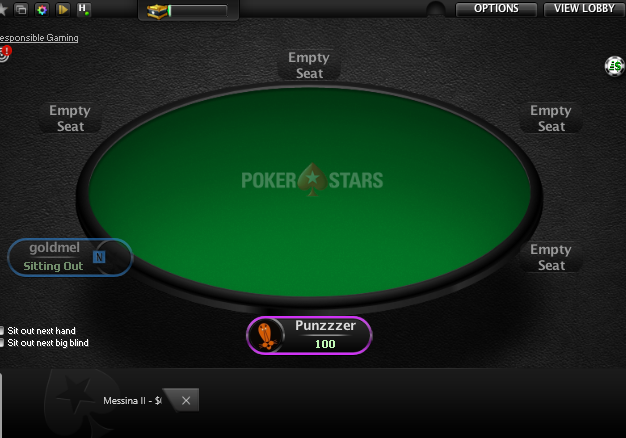Take the top center Empty Seat
This screenshot has height=438, width=626.
click(x=309, y=65)
